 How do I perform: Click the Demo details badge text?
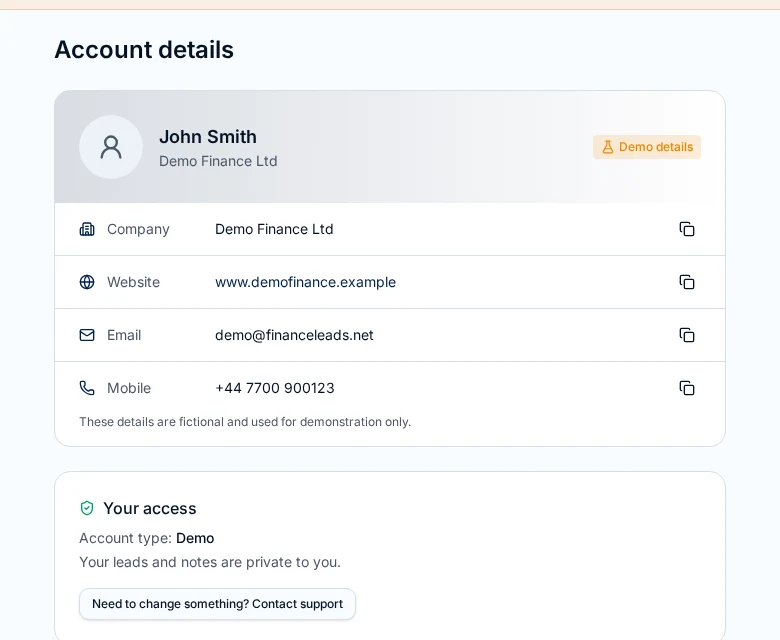(656, 147)
